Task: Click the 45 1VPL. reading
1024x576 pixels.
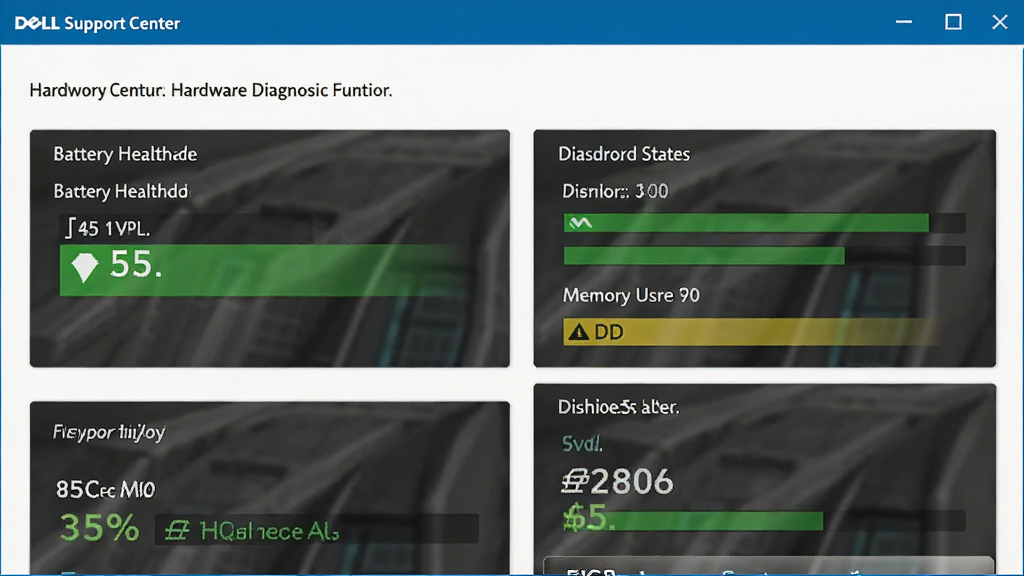Action: [114, 229]
